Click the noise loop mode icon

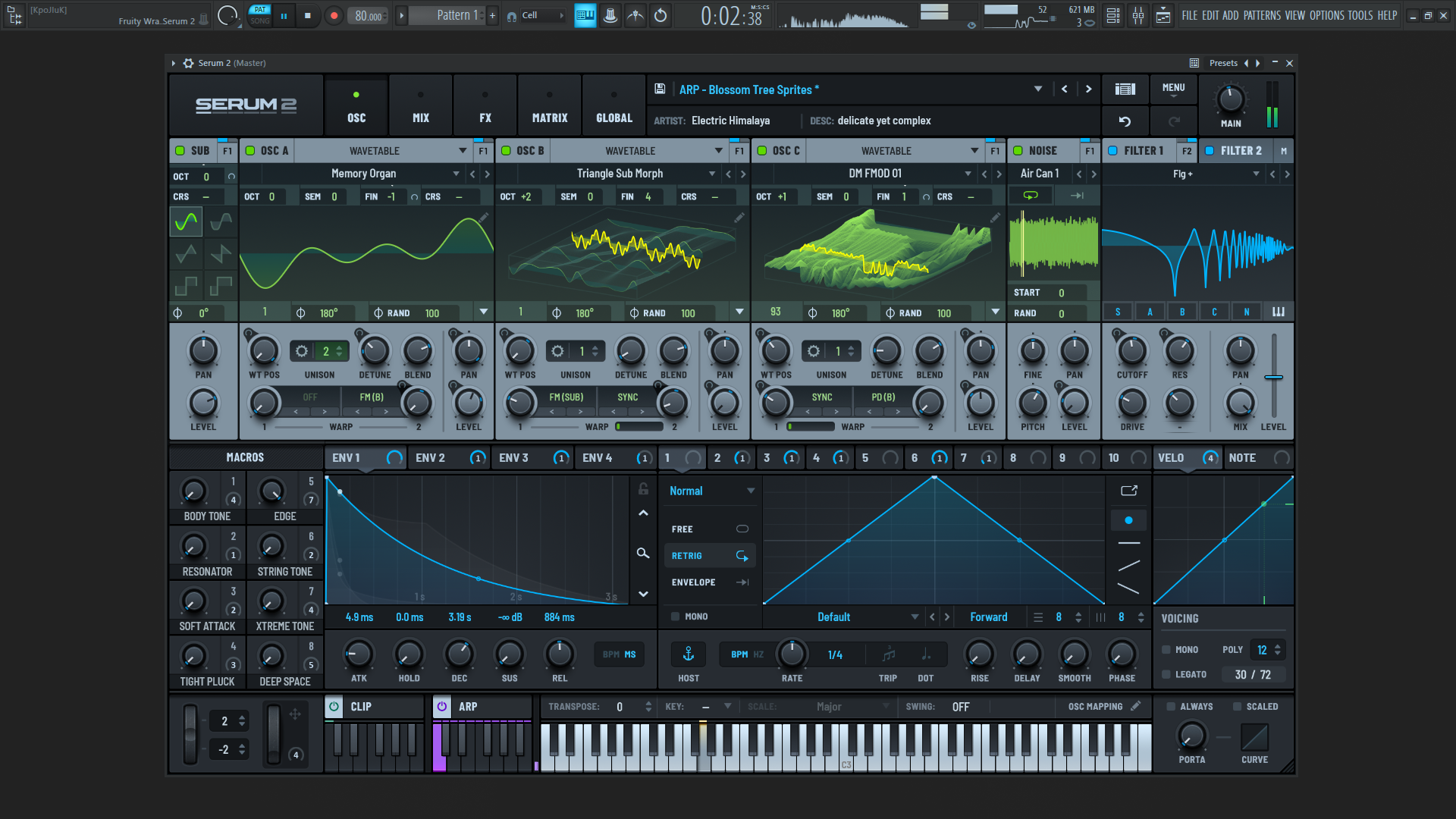[x=1031, y=196]
